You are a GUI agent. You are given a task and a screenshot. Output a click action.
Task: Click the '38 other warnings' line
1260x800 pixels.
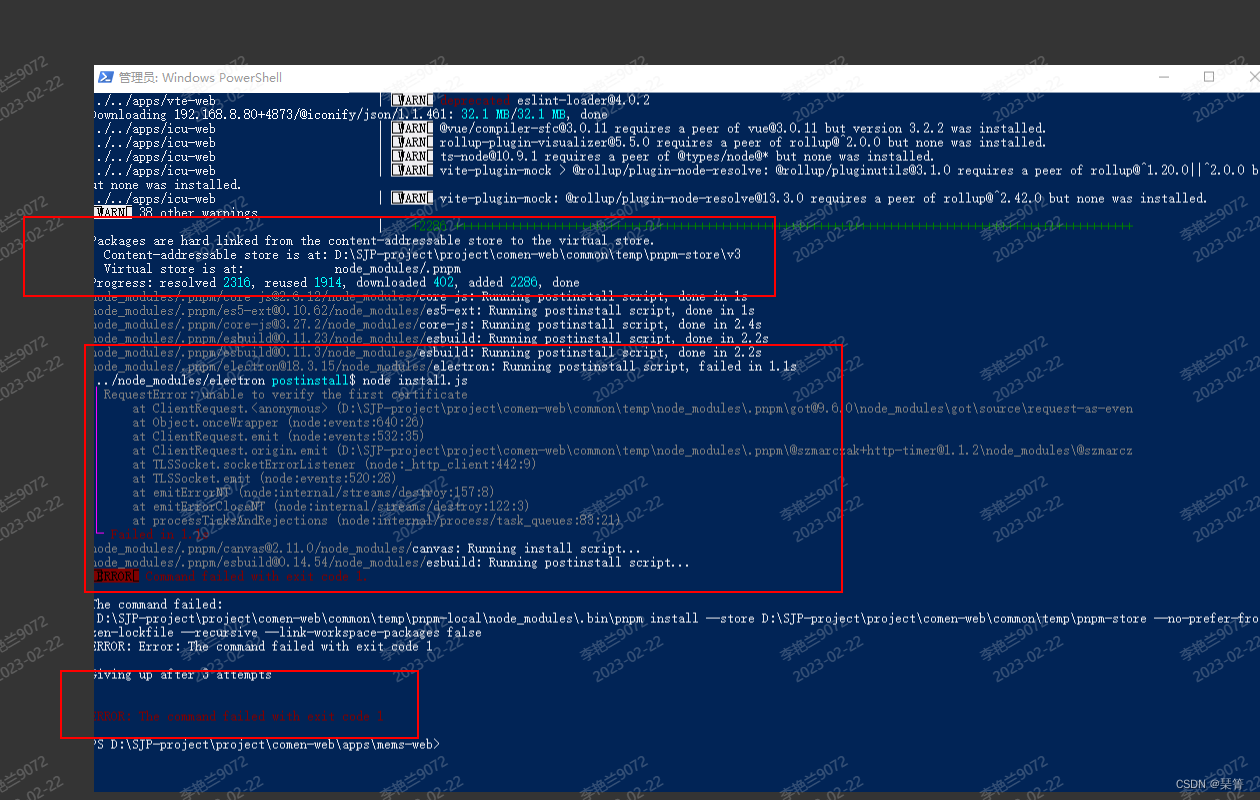(176, 213)
